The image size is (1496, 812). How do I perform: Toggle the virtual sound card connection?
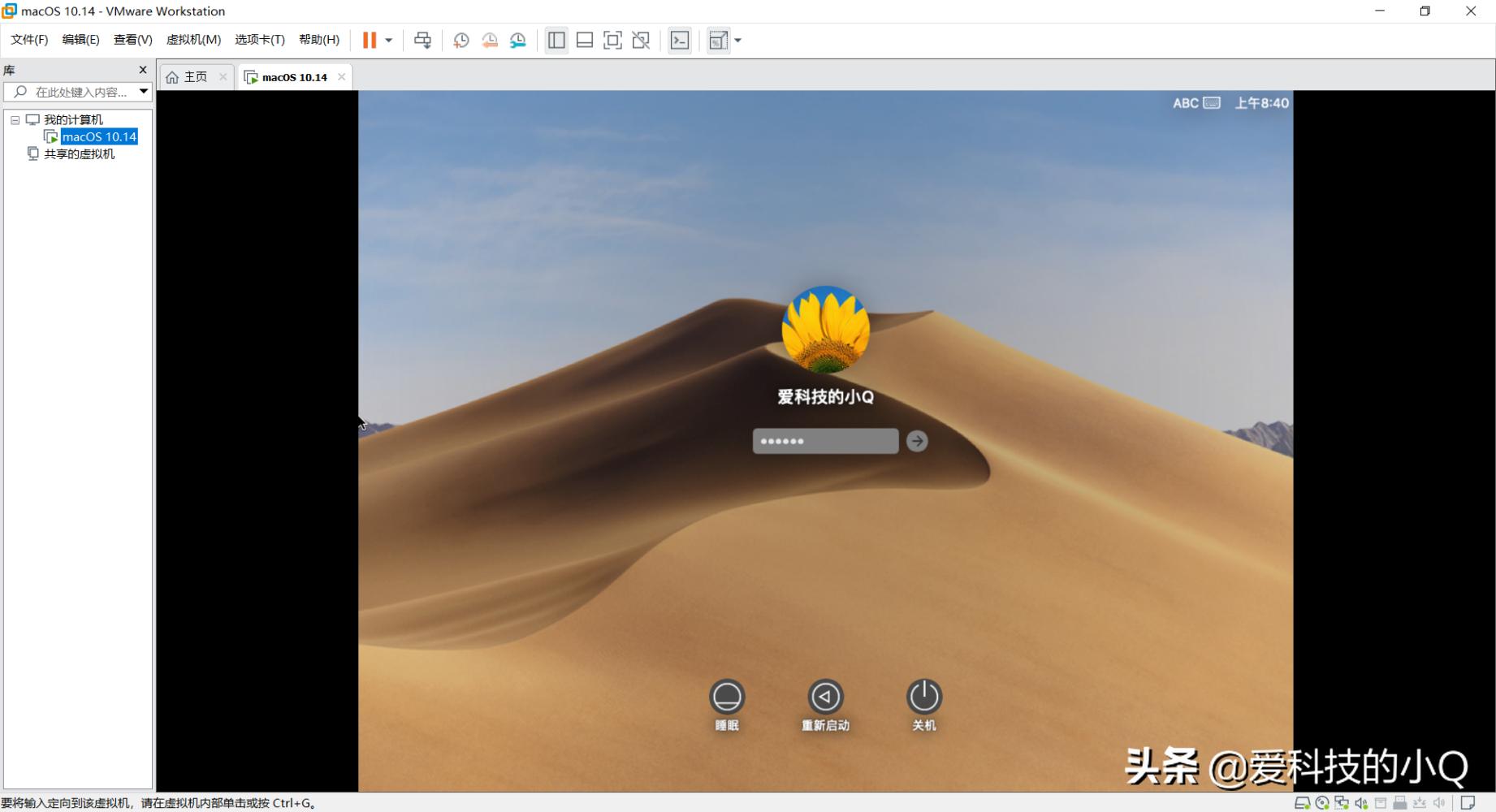(x=1361, y=802)
